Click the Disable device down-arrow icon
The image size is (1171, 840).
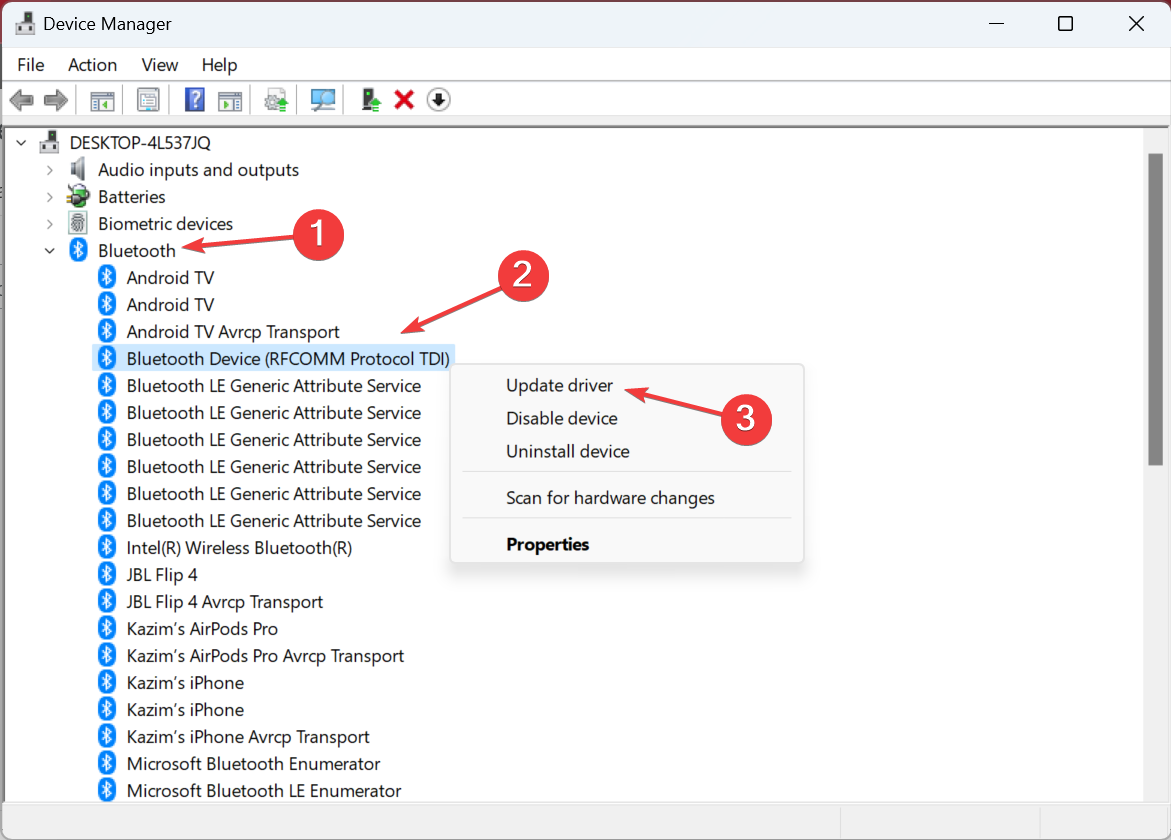coord(438,99)
